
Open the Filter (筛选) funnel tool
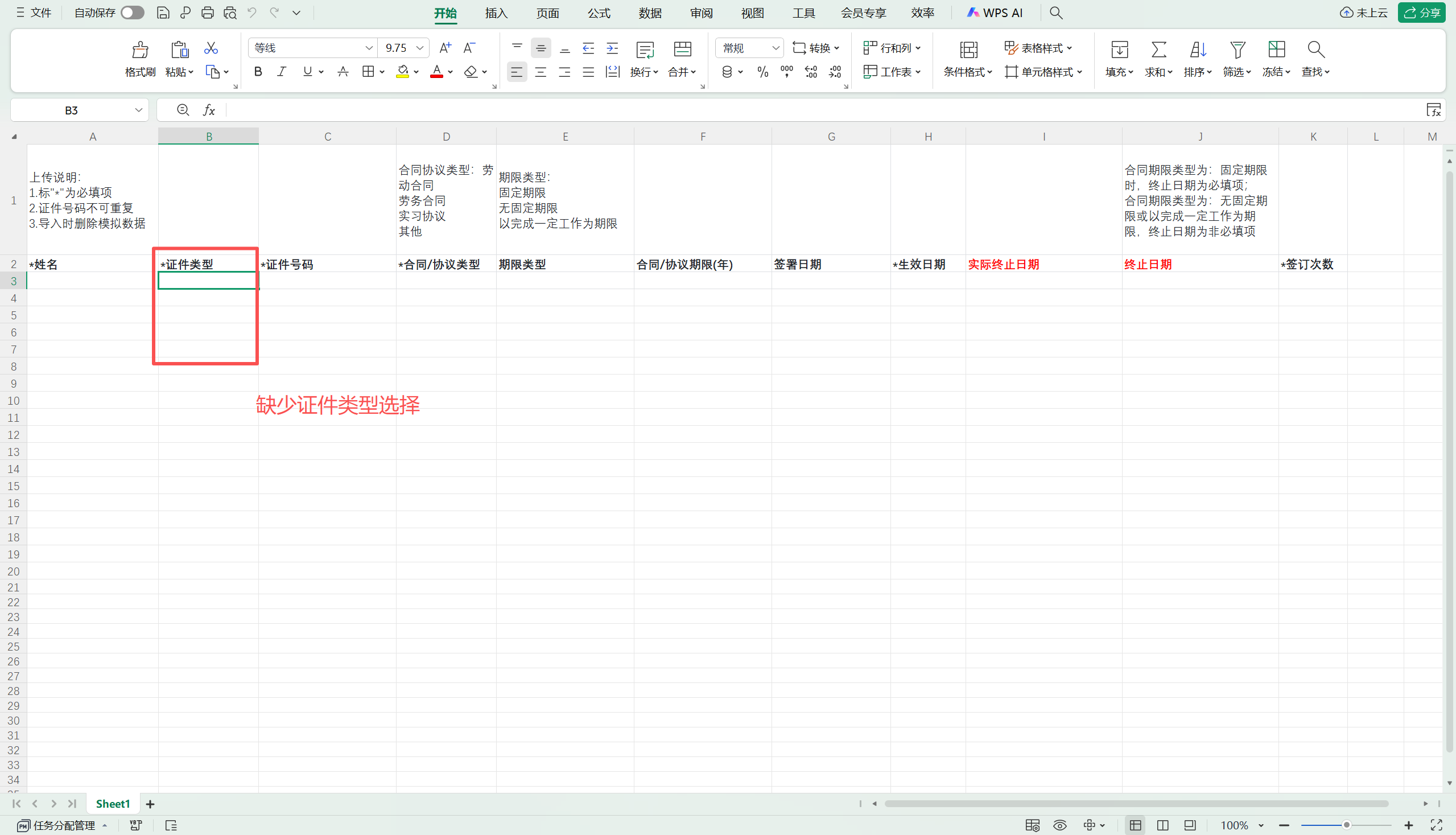point(1237,50)
